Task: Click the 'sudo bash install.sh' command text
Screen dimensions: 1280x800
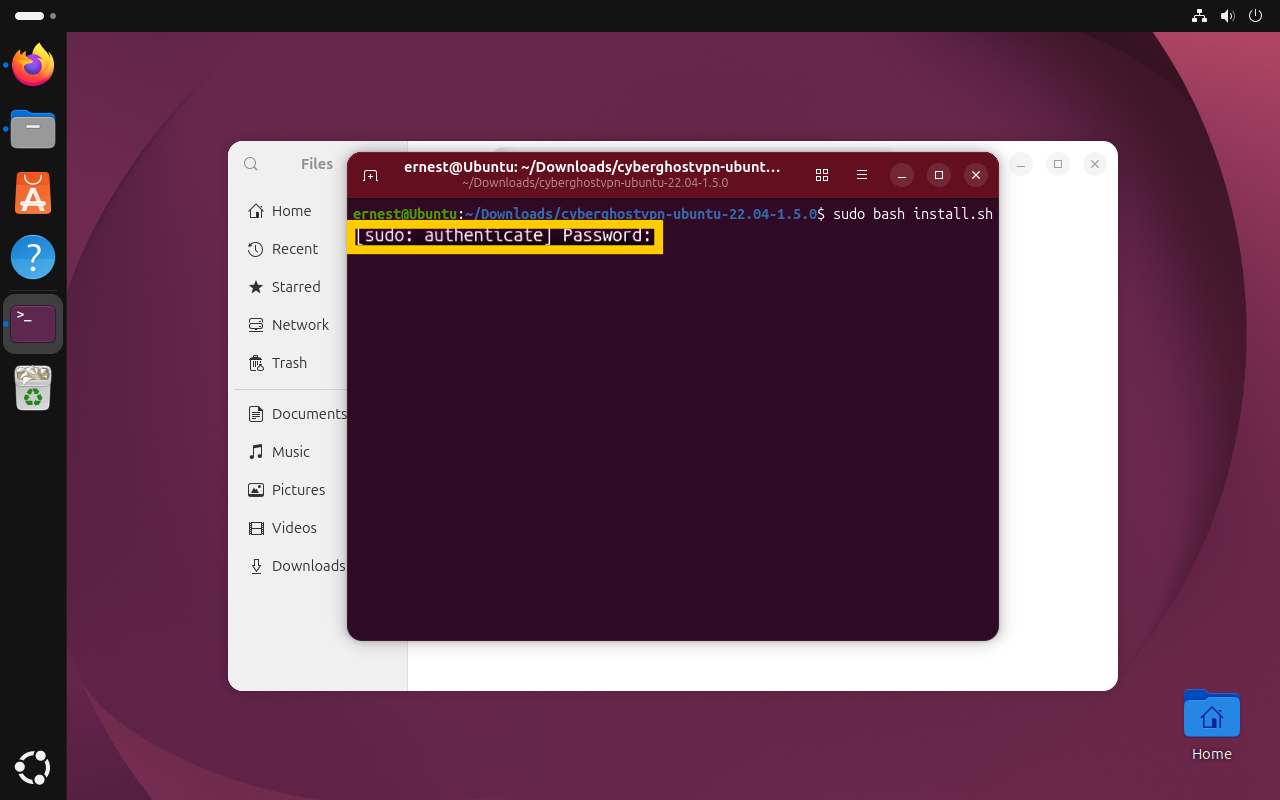Action: pos(913,214)
